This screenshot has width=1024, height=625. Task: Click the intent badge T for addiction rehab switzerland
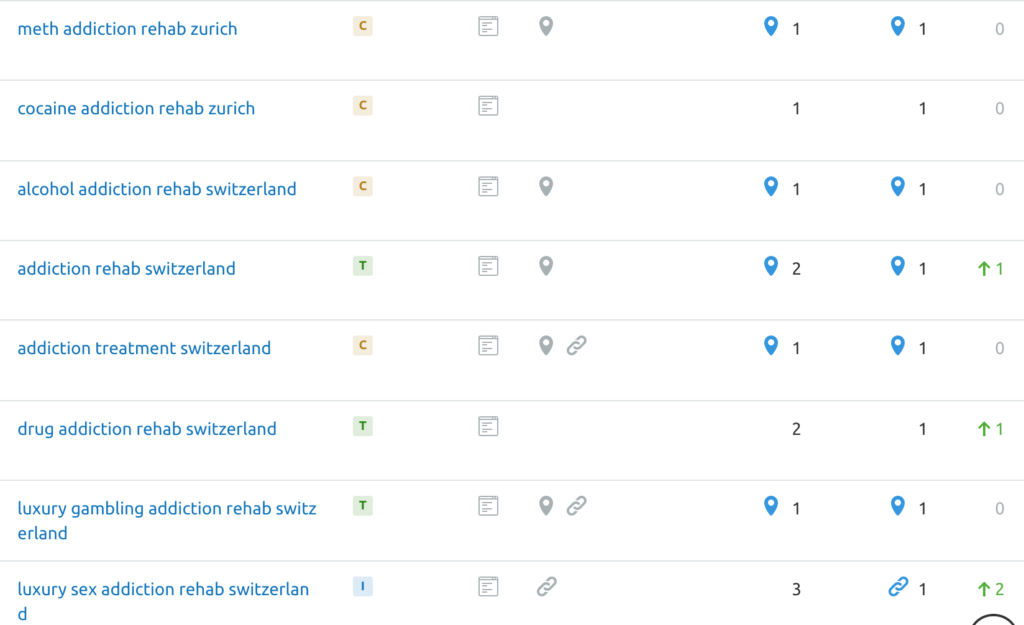(362, 266)
